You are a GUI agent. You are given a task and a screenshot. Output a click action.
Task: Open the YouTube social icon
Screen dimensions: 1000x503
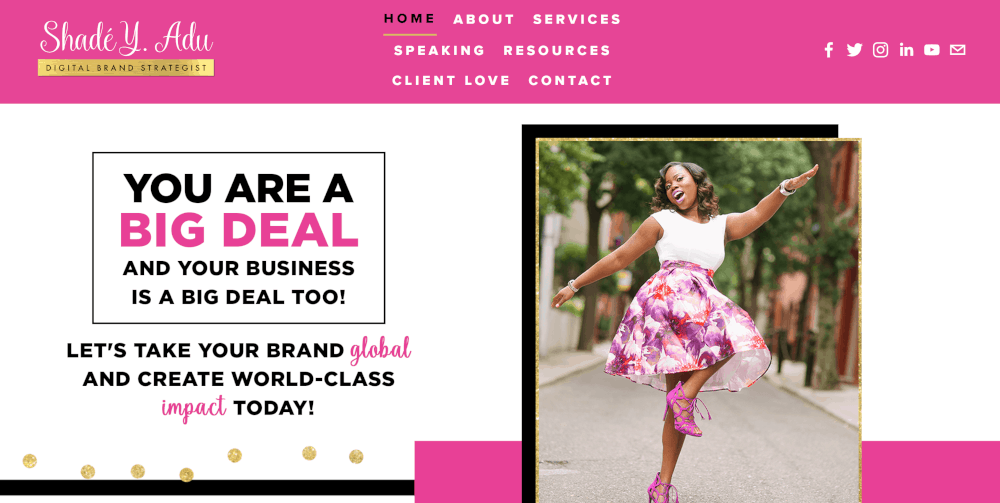tap(932, 50)
